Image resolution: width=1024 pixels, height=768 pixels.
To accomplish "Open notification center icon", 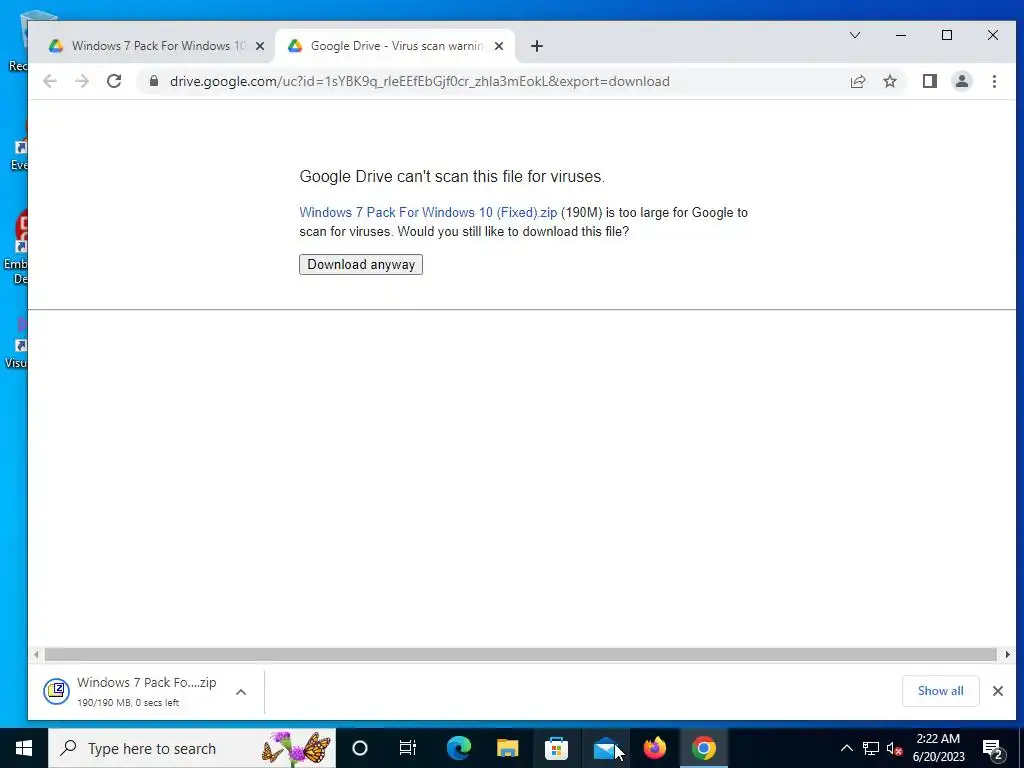I will pyautogui.click(x=993, y=748).
